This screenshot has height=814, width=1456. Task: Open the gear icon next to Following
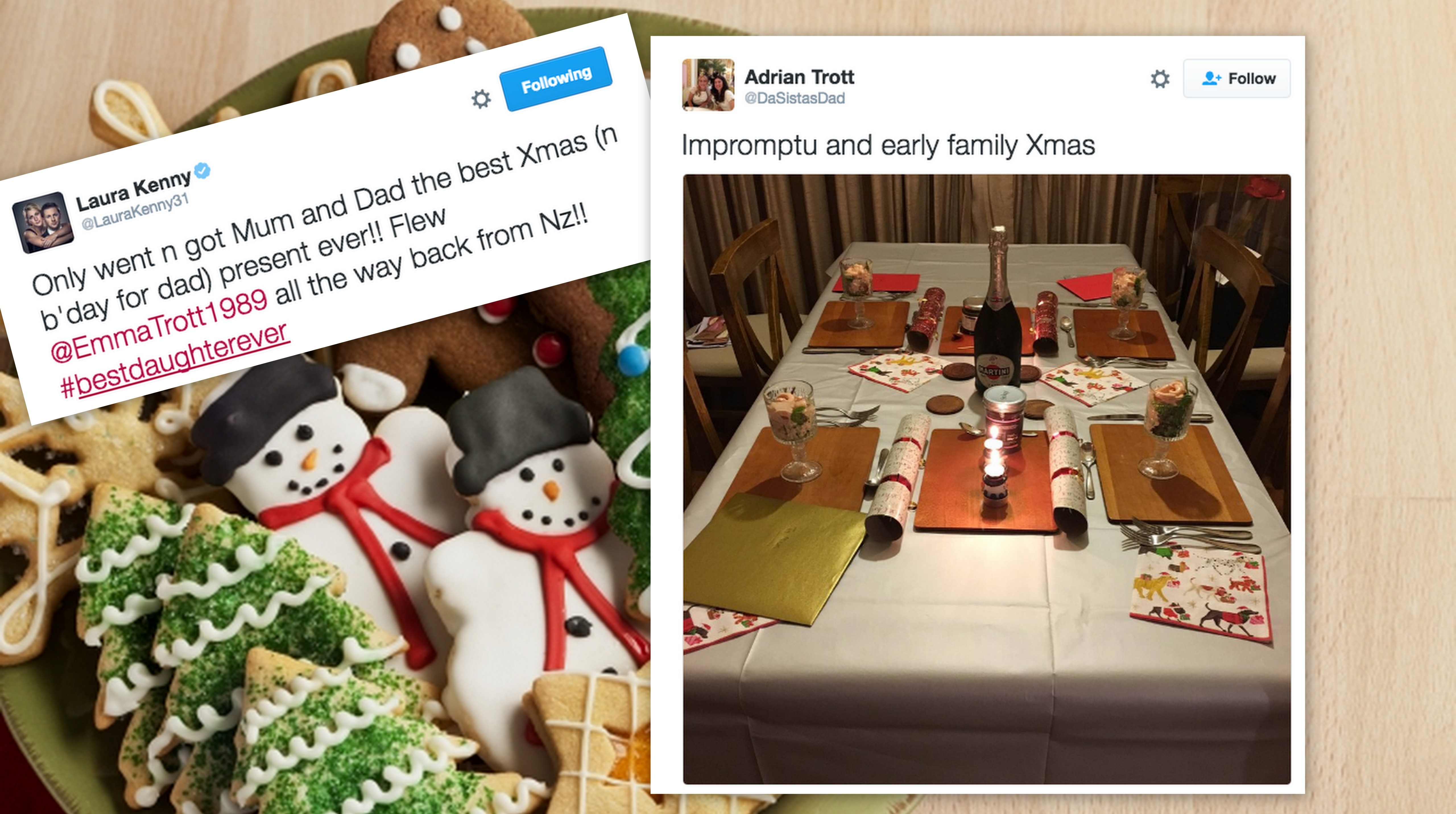coord(481,100)
